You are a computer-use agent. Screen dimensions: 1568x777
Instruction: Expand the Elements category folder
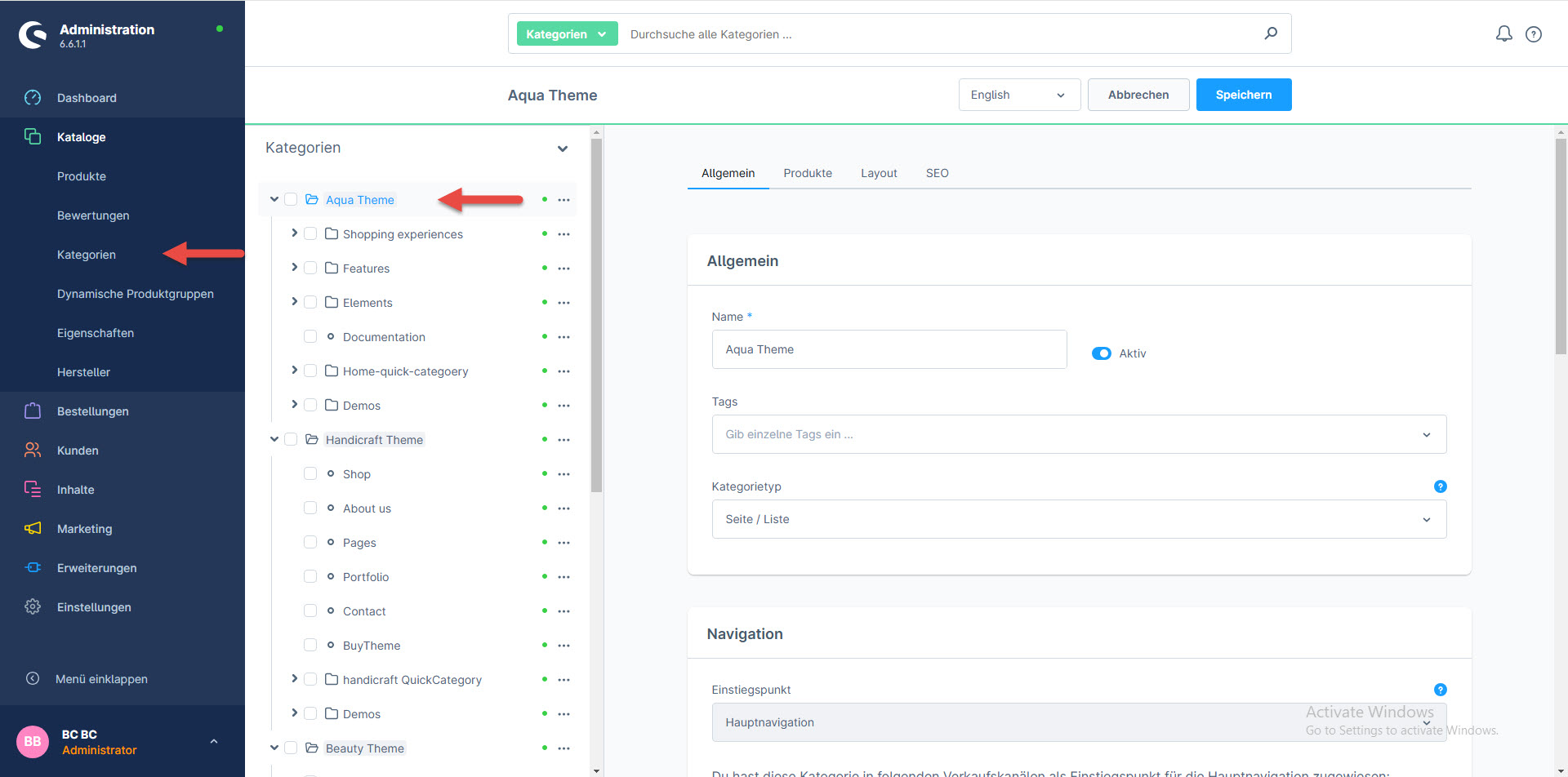(x=294, y=302)
